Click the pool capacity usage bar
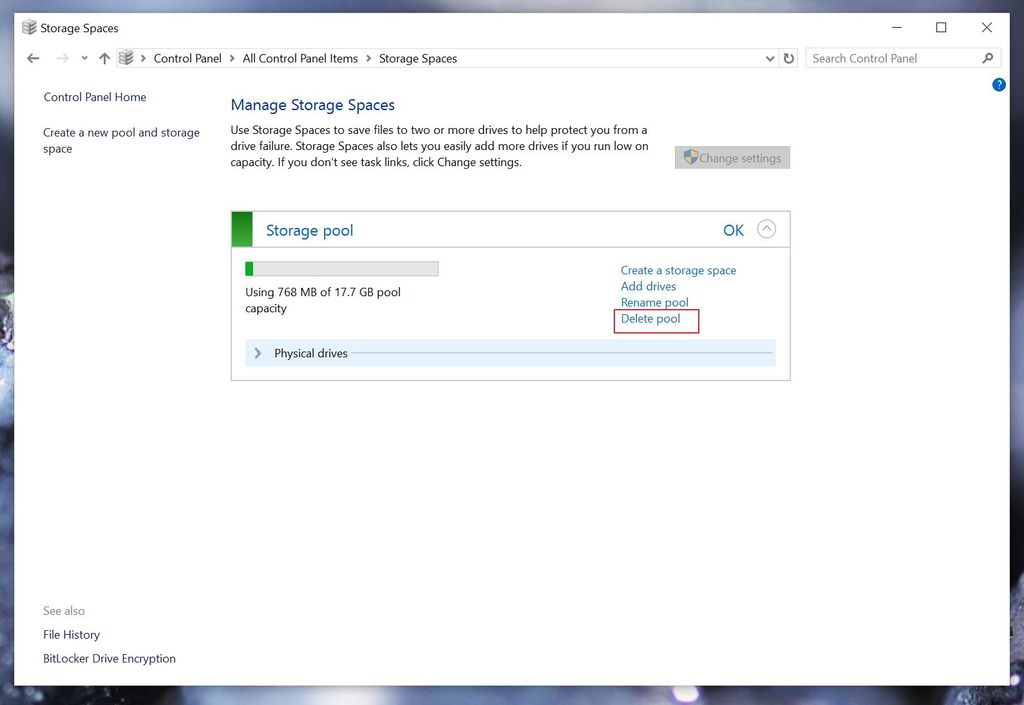 click(341, 268)
